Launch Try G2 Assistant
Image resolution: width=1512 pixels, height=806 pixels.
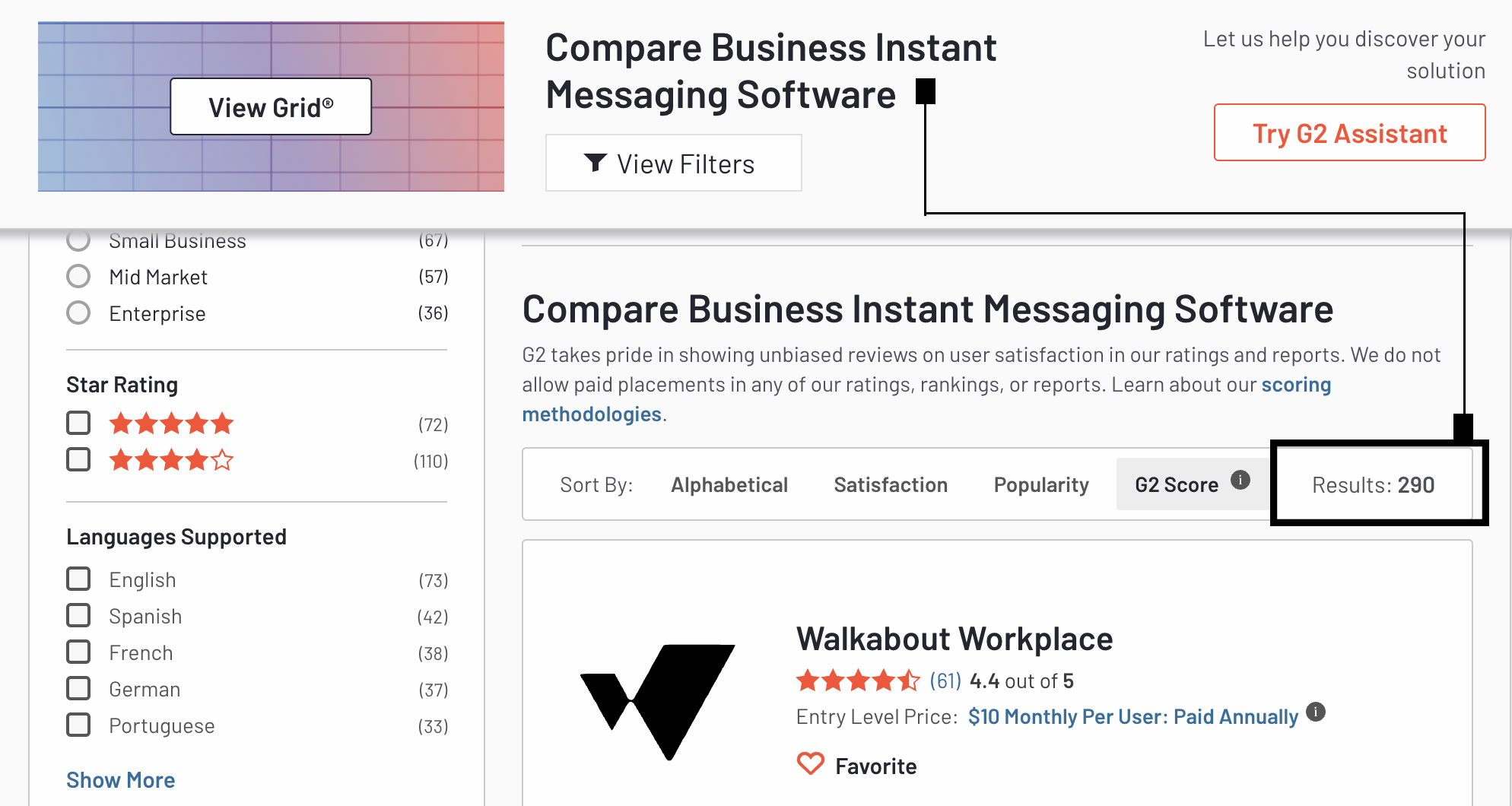click(x=1349, y=132)
